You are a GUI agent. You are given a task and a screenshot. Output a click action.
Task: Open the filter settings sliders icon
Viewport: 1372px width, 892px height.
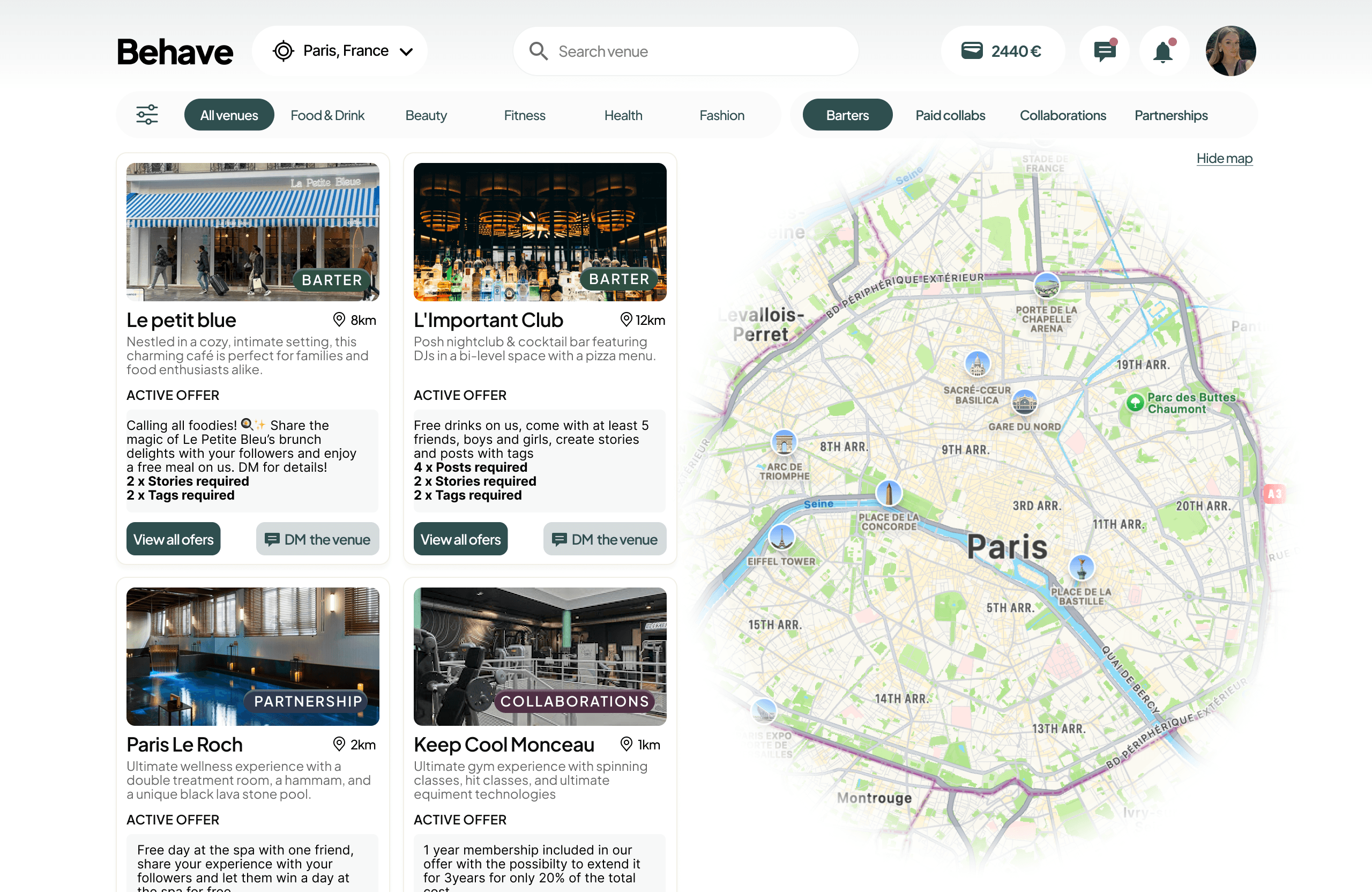point(146,115)
